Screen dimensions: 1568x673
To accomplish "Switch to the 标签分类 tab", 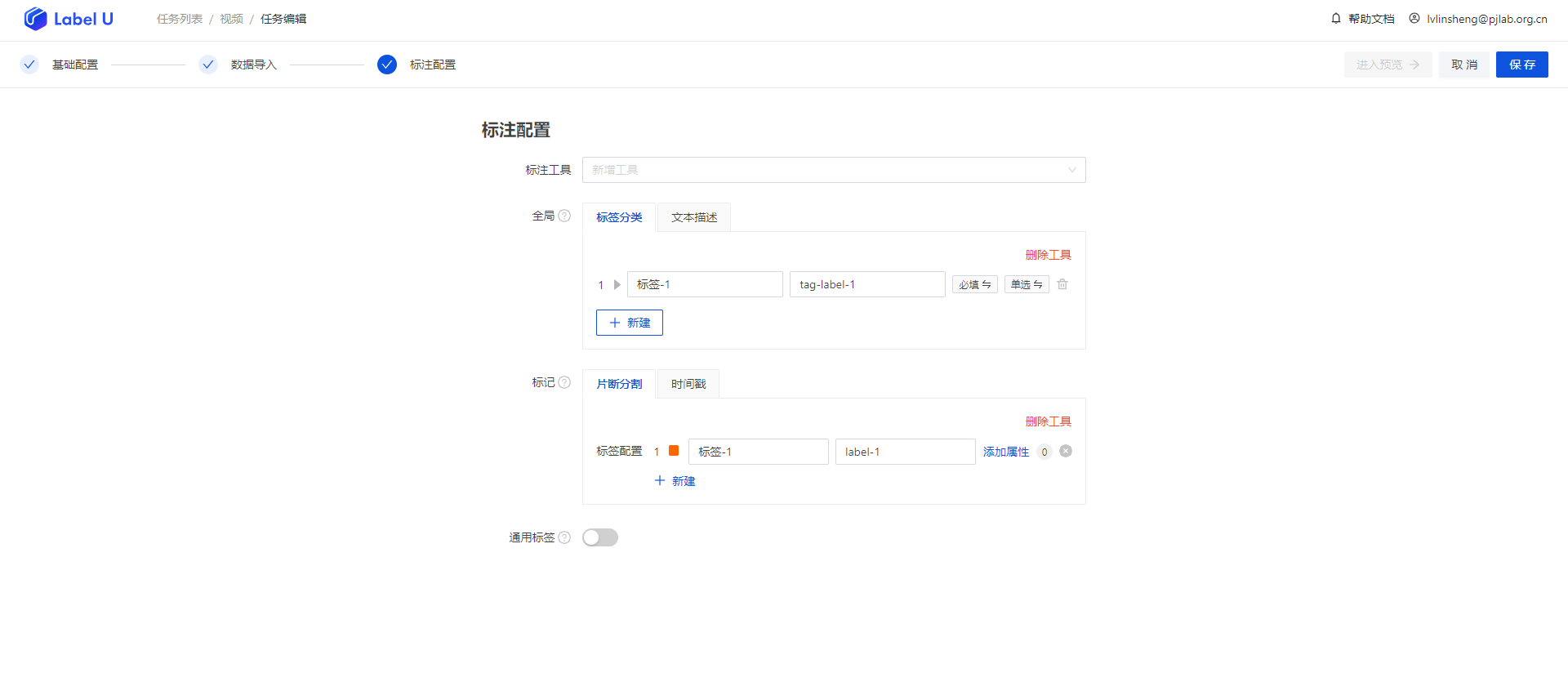I will point(619,217).
